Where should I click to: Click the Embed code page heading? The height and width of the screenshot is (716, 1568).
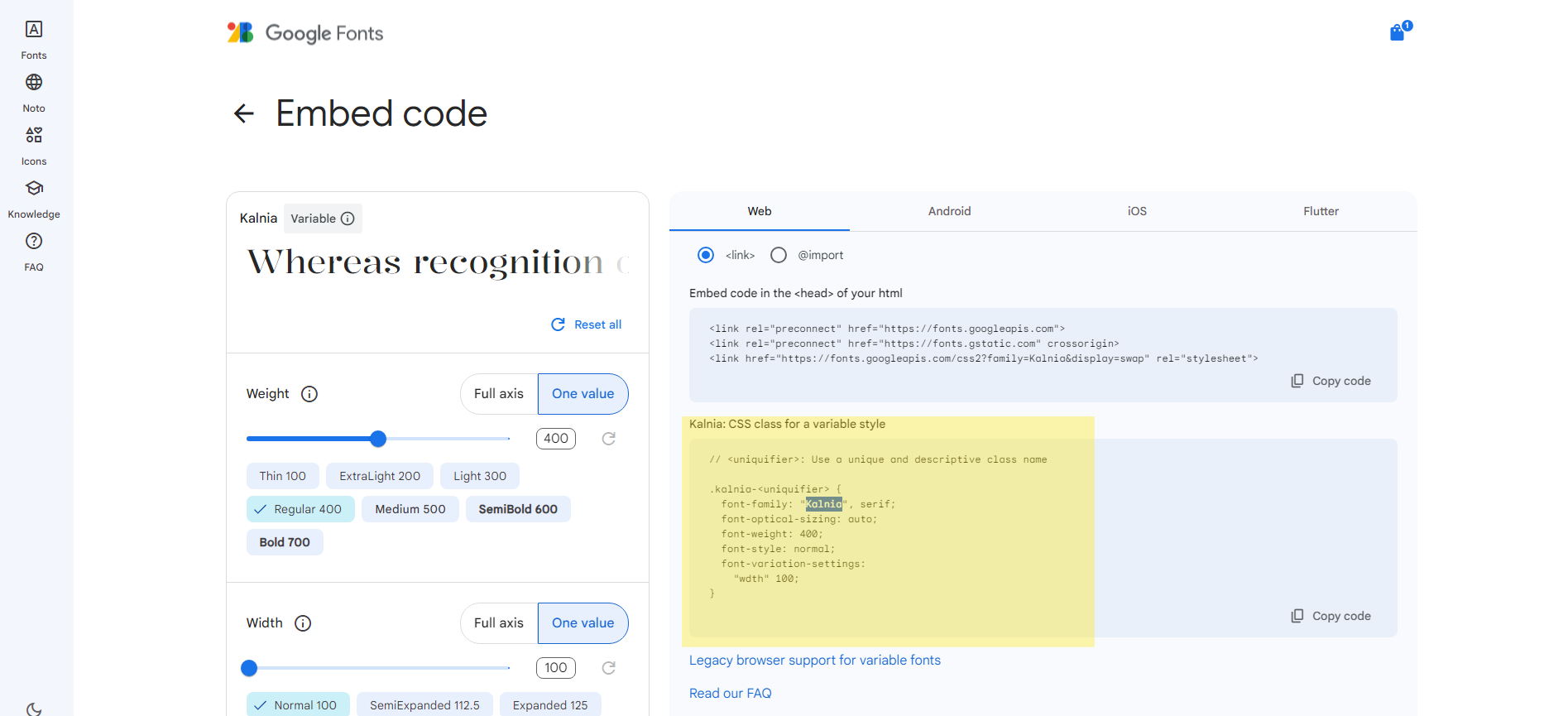coord(381,113)
